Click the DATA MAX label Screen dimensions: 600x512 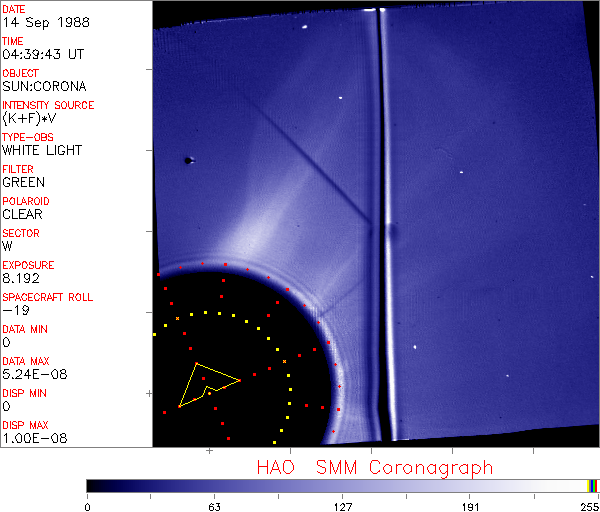26,361
